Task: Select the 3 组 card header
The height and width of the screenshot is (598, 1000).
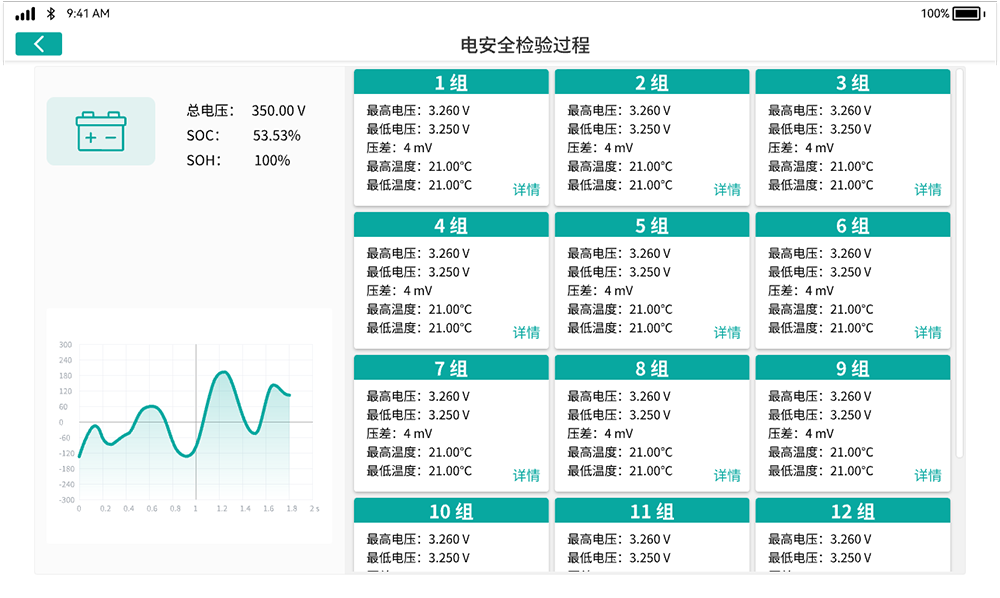Action: tap(853, 82)
